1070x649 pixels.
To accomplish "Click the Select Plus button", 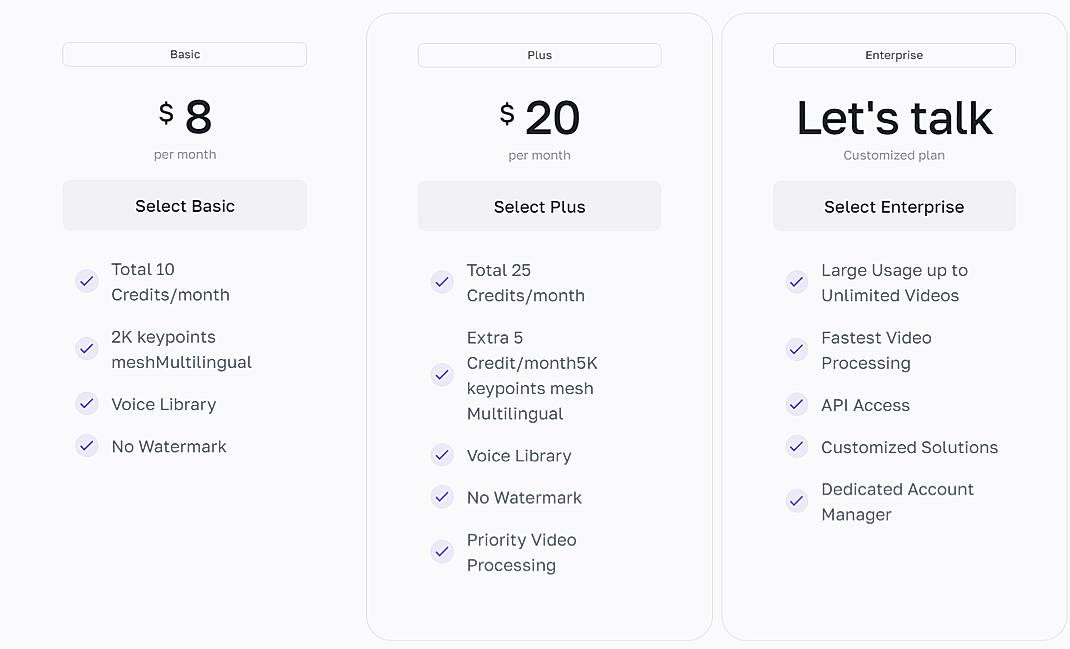I will tap(539, 206).
